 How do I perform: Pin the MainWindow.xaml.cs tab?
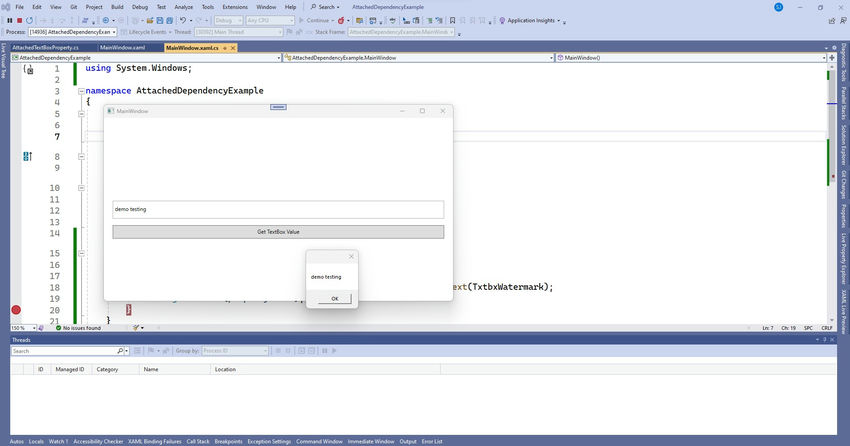(225, 48)
